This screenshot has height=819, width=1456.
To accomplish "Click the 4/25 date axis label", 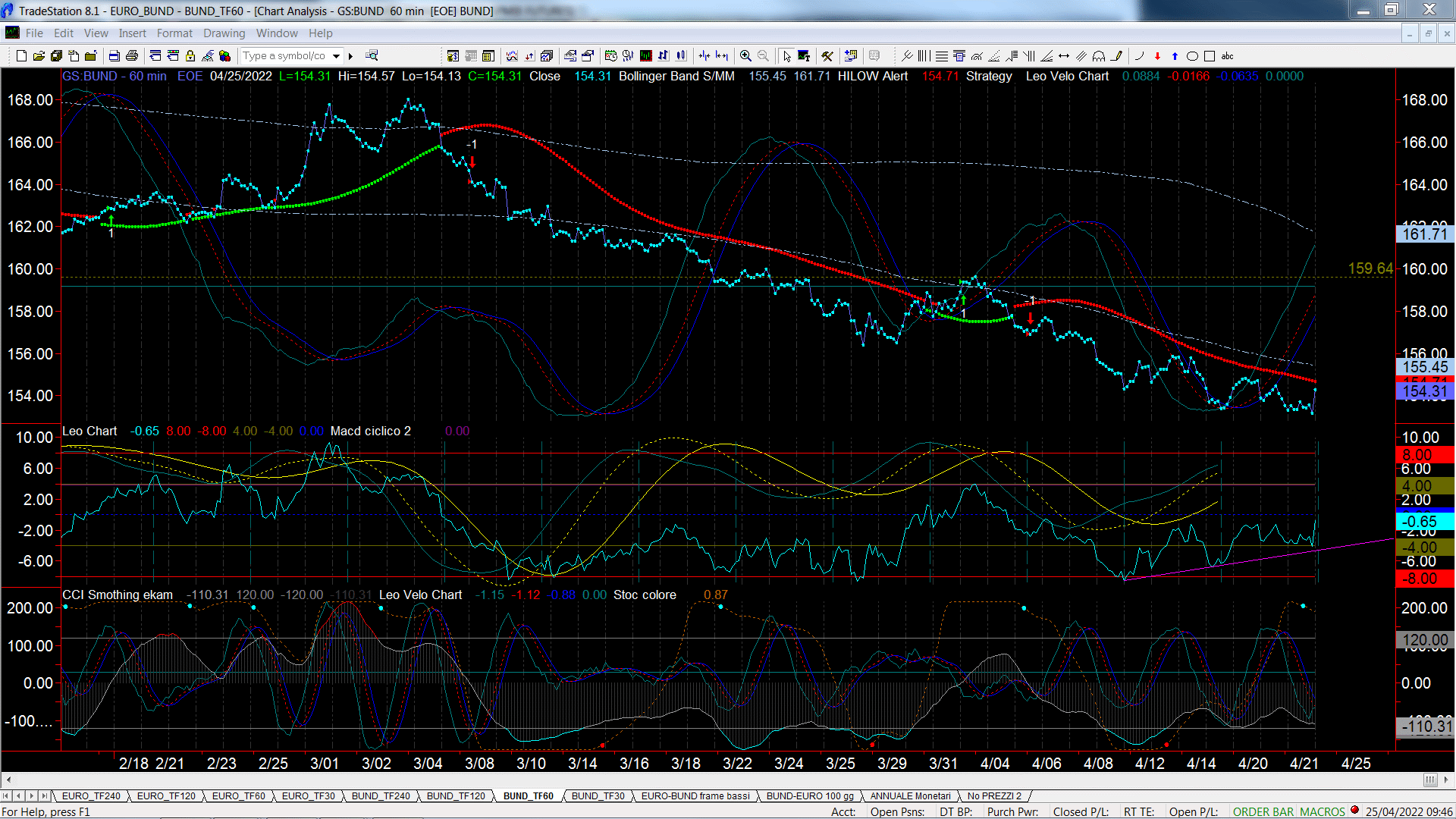I will (1356, 764).
